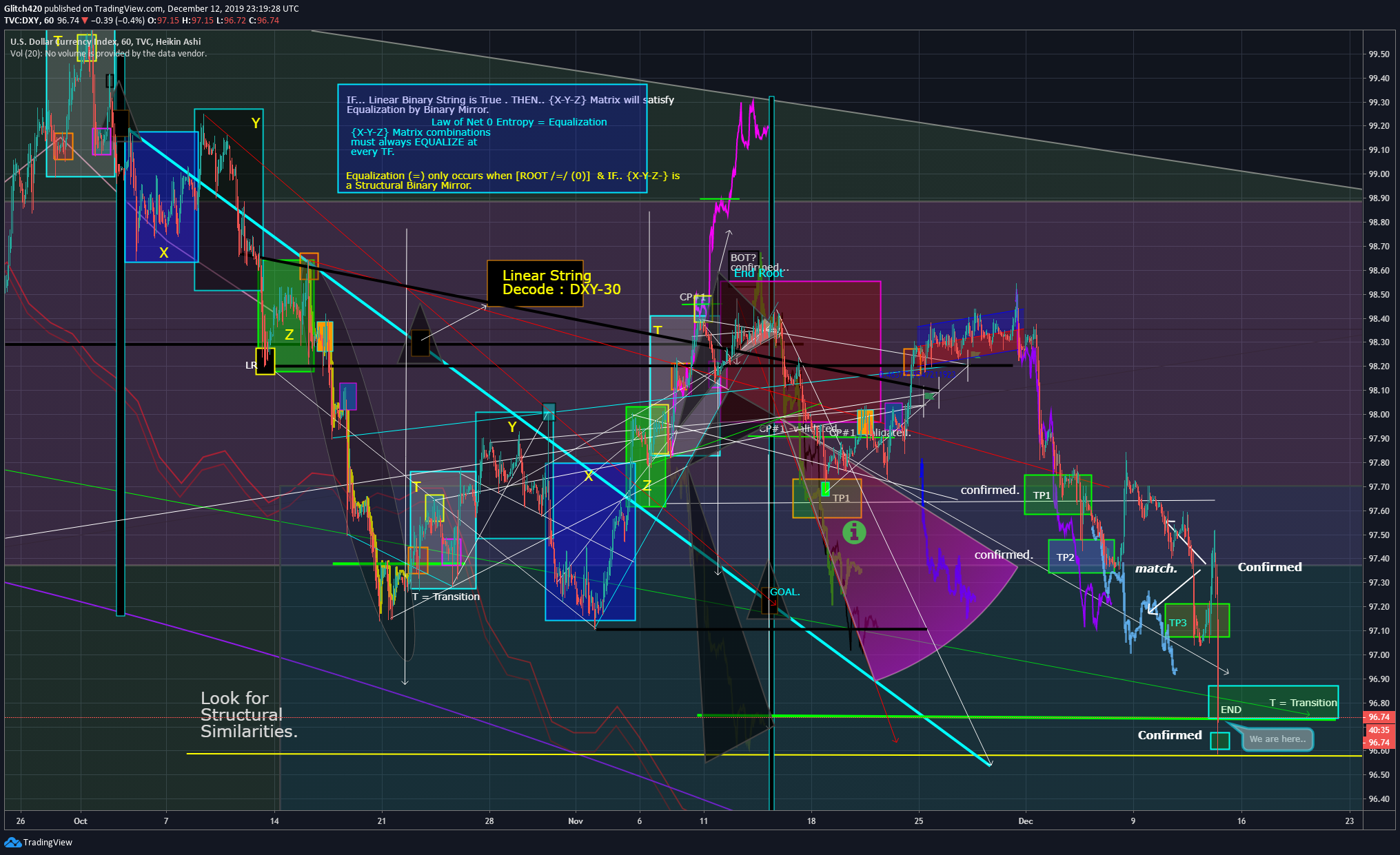Click the 'Law of Net 0 Entropy = Equalization' line
The image size is (1400, 855).
[519, 122]
